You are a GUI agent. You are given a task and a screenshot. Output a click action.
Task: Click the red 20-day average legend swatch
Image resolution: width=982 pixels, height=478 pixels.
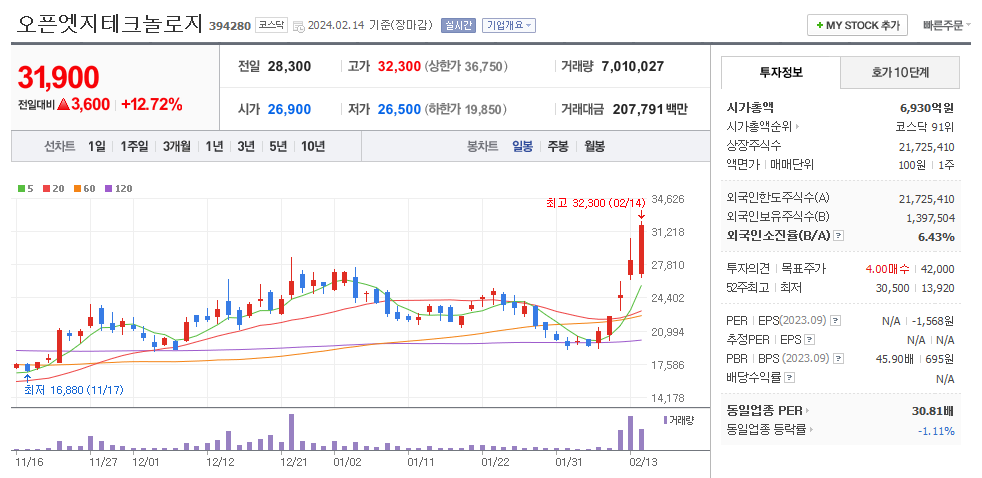point(46,189)
